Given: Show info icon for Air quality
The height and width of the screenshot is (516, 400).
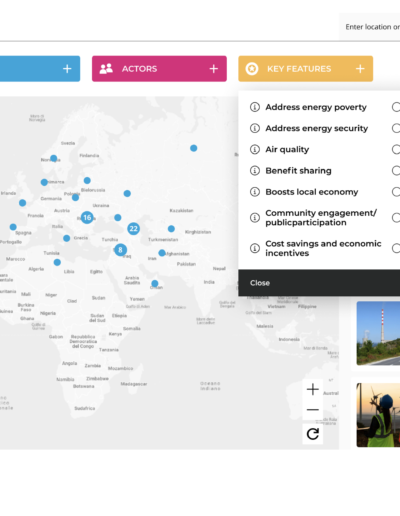Looking at the screenshot, I should coord(255,149).
